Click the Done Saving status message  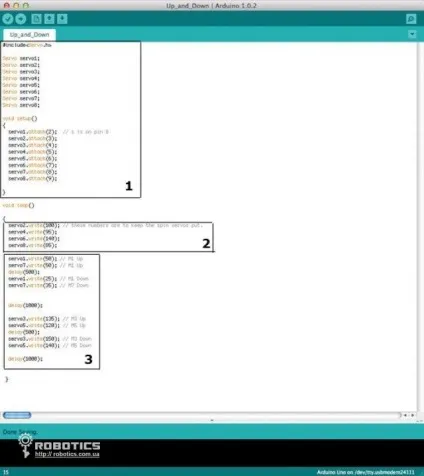click(x=20, y=432)
